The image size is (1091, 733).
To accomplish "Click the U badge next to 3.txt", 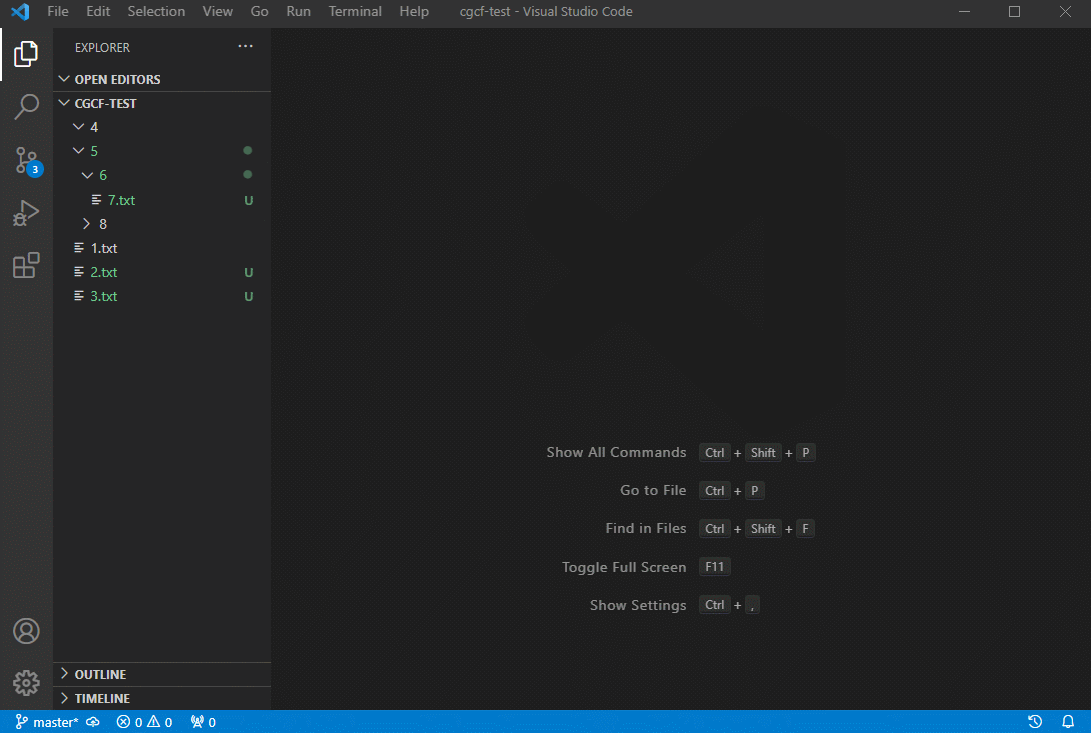I will coord(248,297).
